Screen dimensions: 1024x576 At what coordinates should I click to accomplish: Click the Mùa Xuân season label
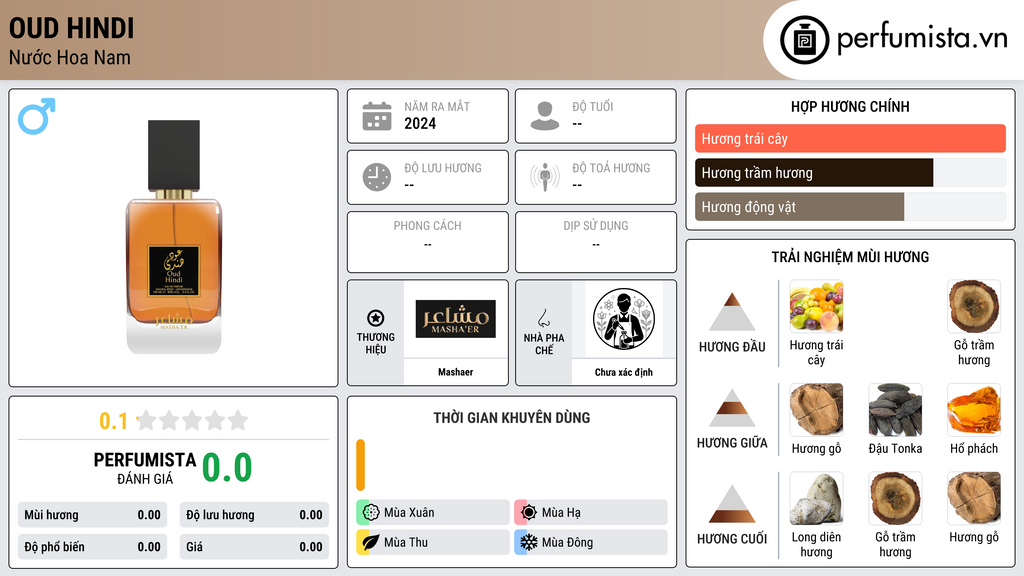(x=409, y=513)
